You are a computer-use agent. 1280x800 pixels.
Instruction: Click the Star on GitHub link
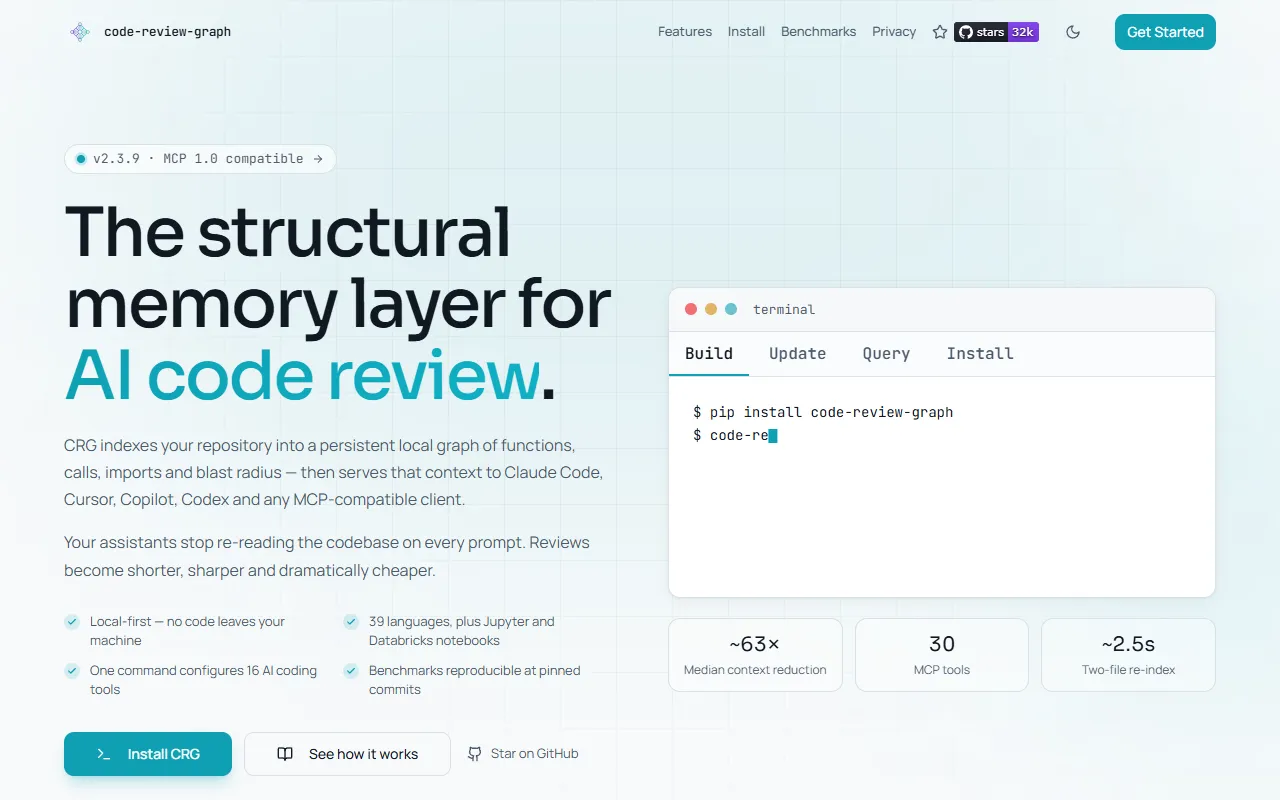[523, 754]
